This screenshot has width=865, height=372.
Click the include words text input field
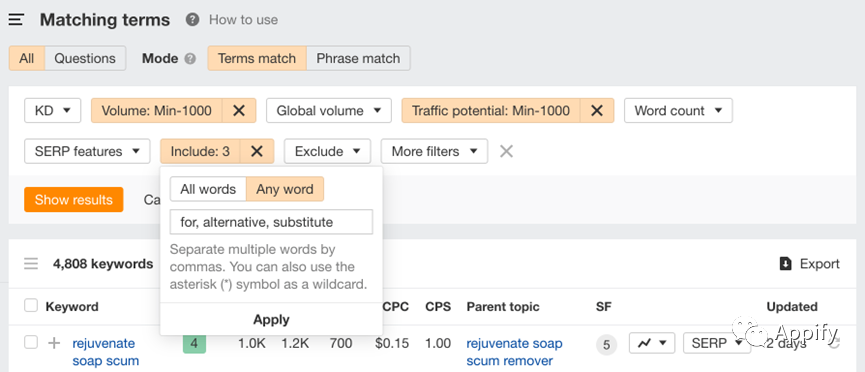point(271,222)
